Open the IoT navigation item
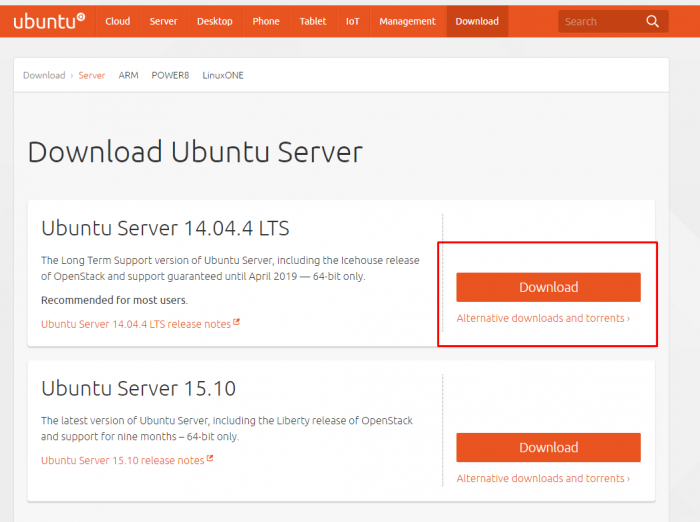 (x=352, y=21)
